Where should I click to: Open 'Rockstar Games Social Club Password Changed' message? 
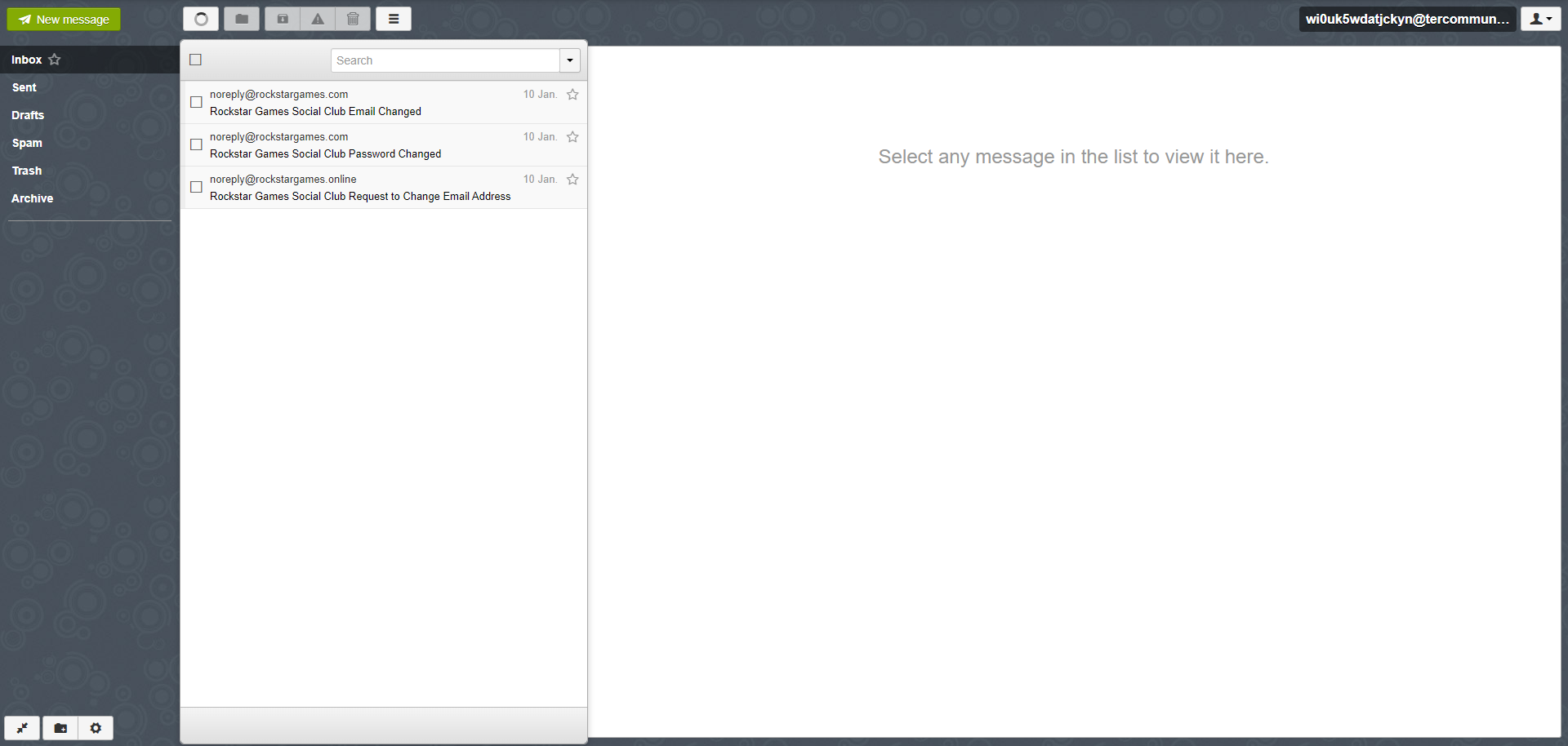click(x=384, y=145)
